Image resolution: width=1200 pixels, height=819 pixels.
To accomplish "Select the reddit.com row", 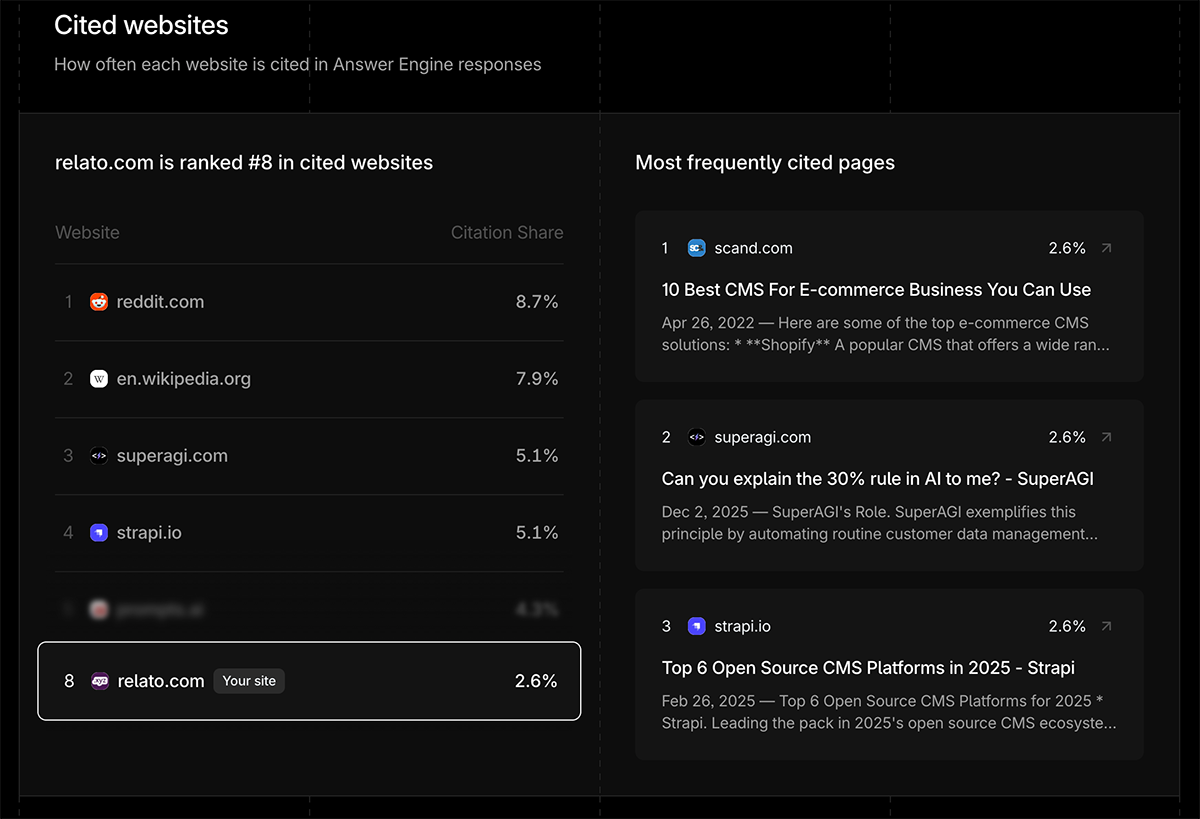I will [309, 302].
